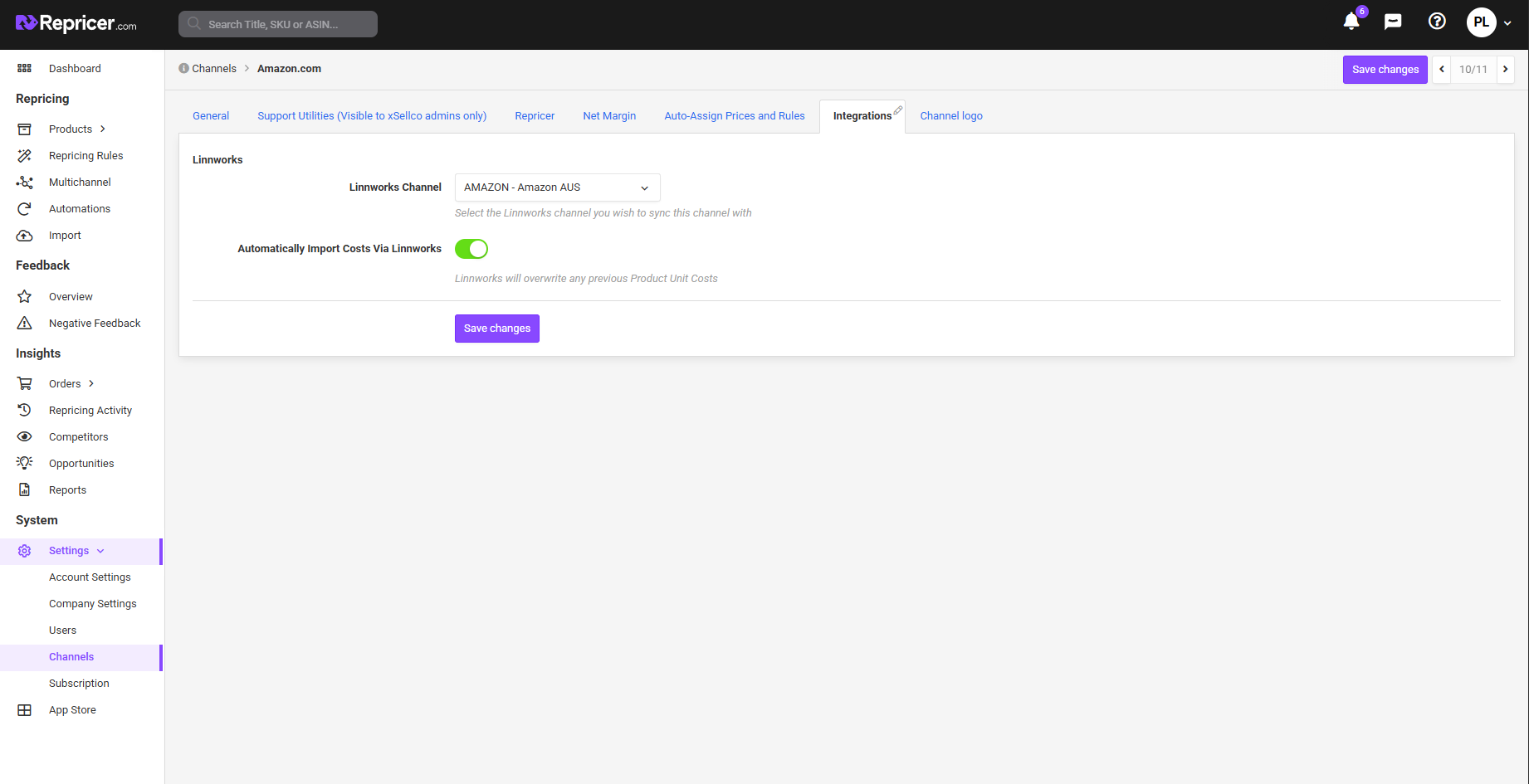Open Repricing Rules from sidebar
Screen dimensions: 1529x784
[x=85, y=156]
